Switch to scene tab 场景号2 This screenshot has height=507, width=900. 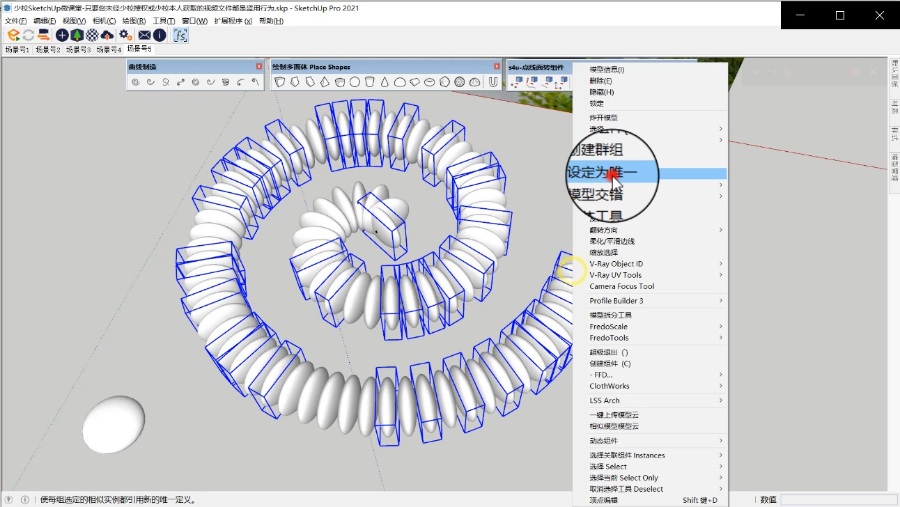pos(48,50)
